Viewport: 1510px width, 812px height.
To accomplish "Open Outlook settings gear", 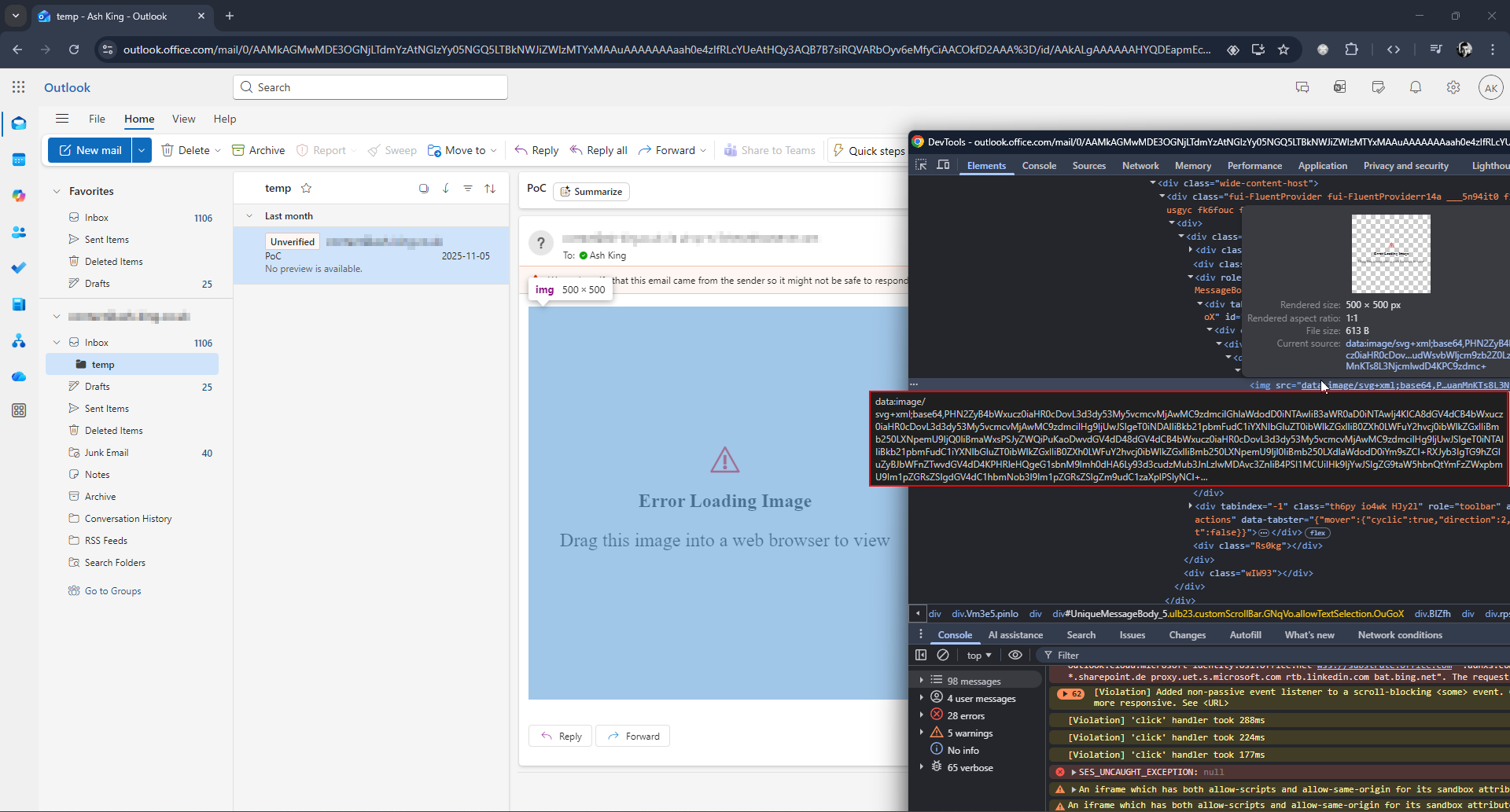I will [1453, 87].
